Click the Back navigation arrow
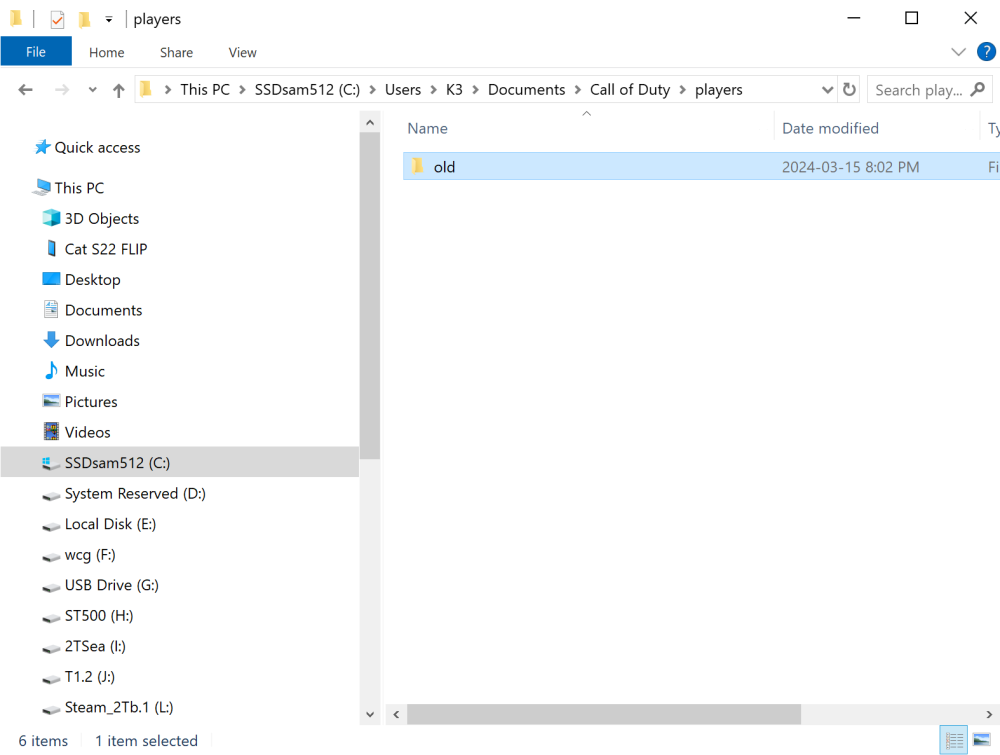This screenshot has width=1000, height=755. coord(26,90)
